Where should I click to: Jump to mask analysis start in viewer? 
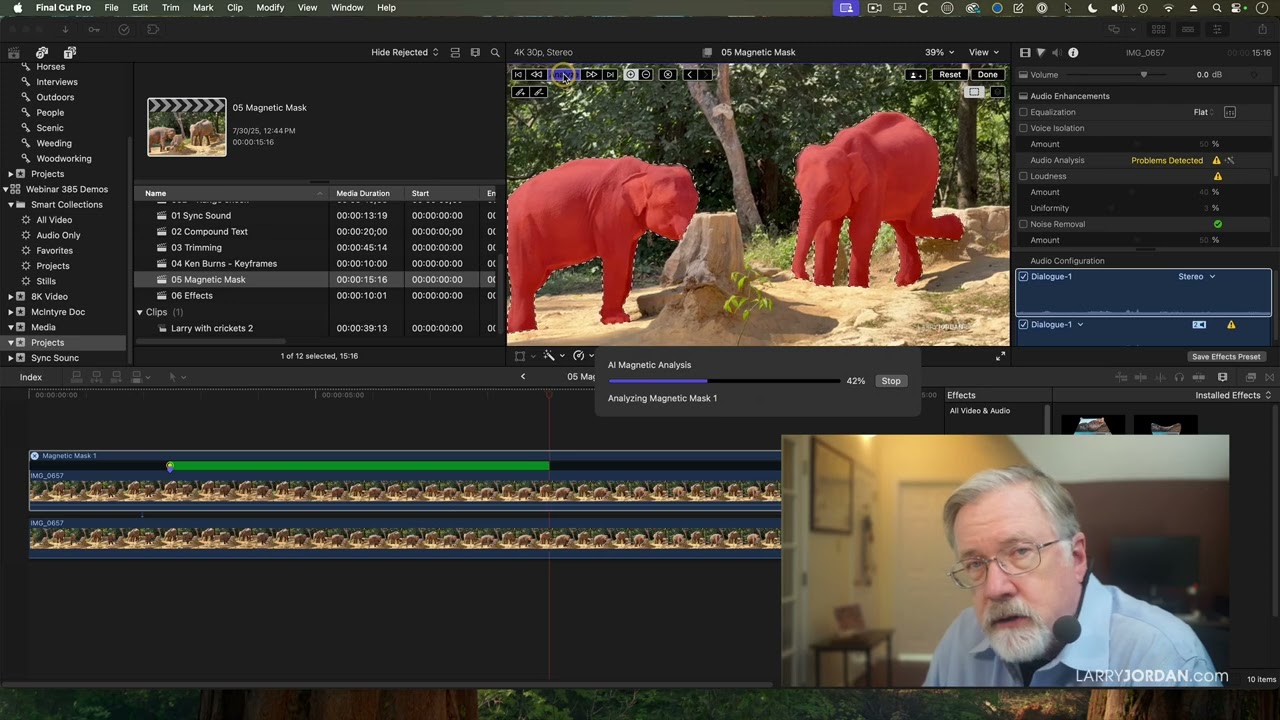coord(518,74)
